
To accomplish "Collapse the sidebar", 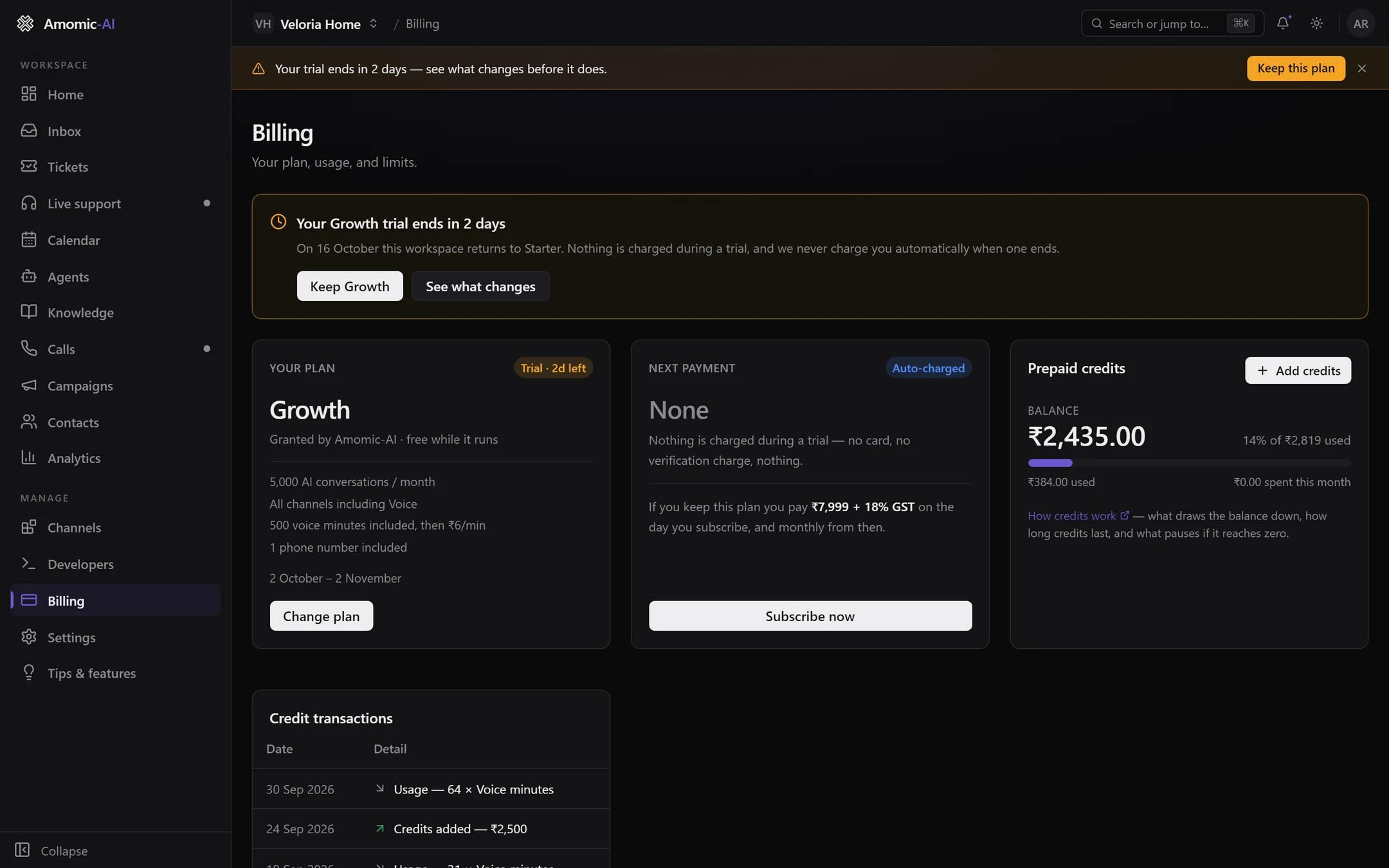I will [x=51, y=851].
